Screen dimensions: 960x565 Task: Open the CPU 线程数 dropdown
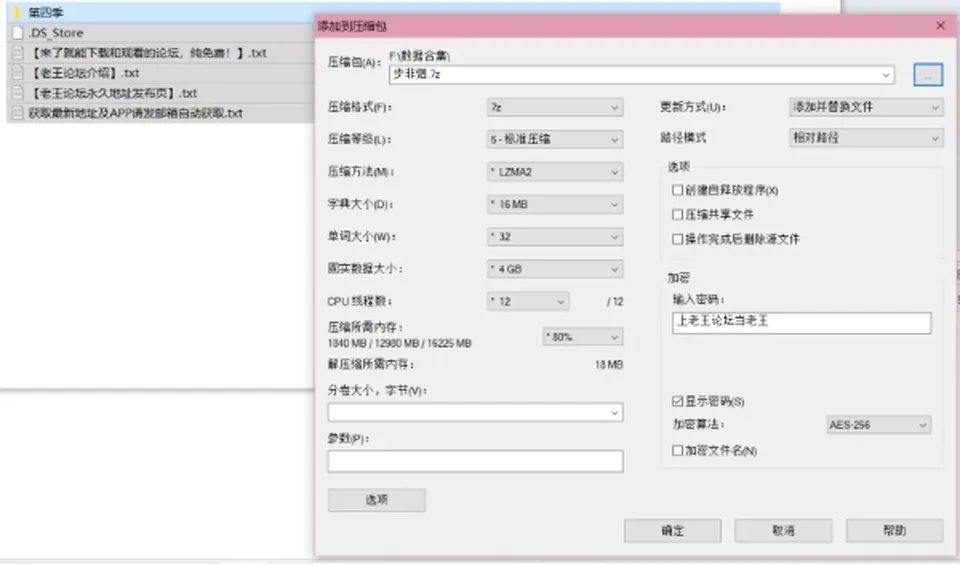point(528,301)
